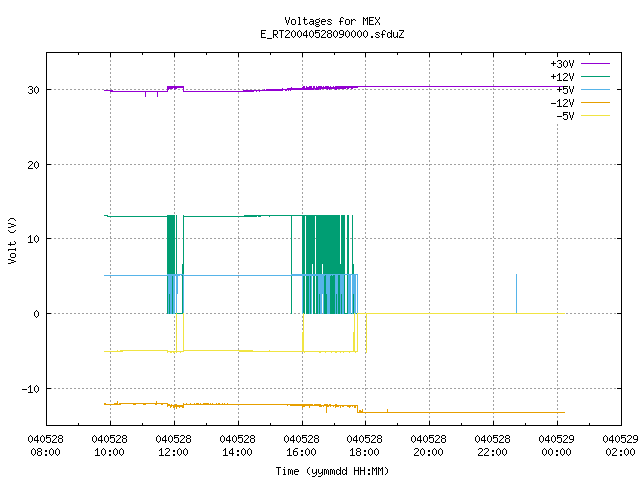
Task: Click the y-axis tick label 30
Action: pyautogui.click(x=33, y=90)
